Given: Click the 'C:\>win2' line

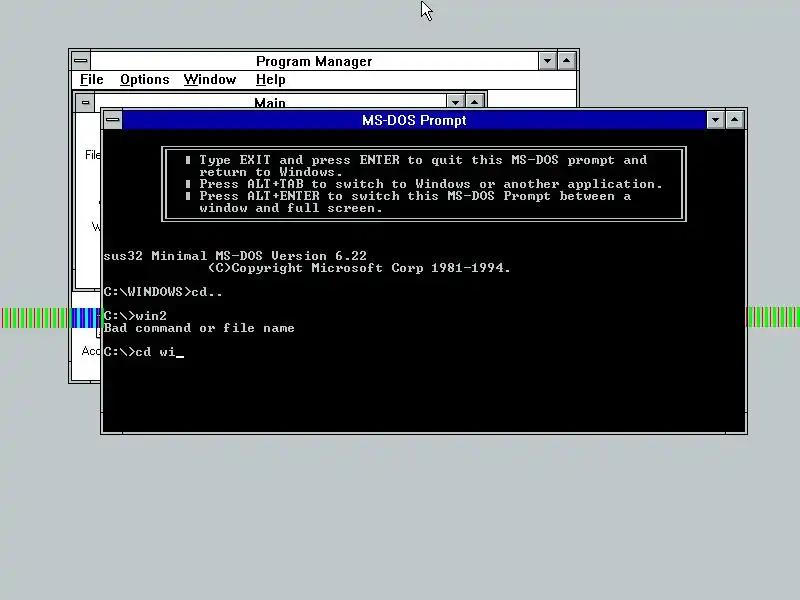Looking at the screenshot, I should coord(135,316).
